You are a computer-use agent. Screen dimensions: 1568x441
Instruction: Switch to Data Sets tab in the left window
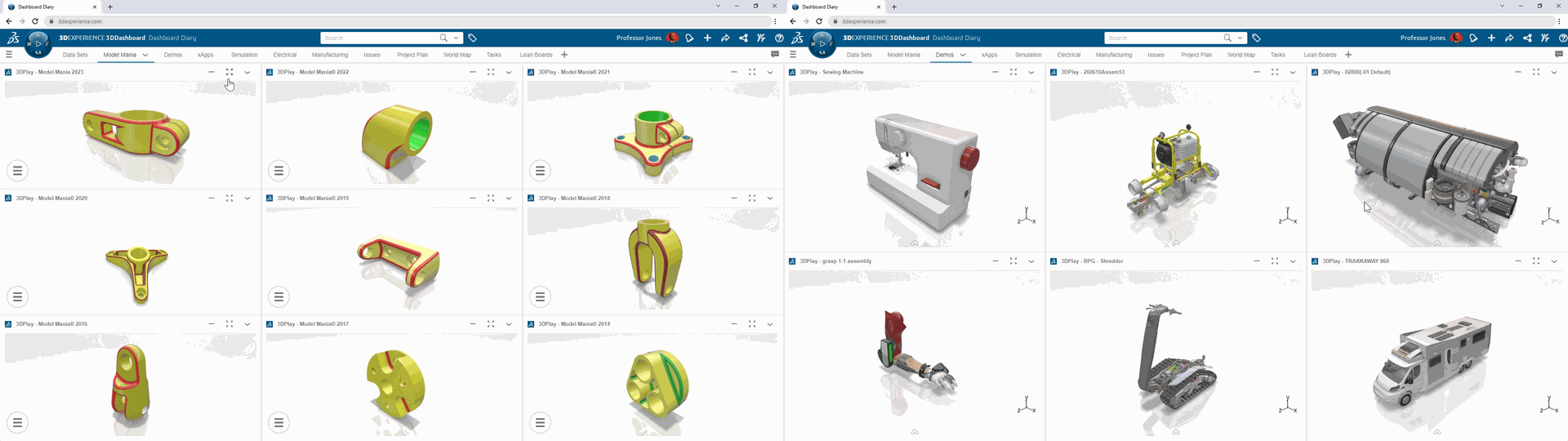75,55
